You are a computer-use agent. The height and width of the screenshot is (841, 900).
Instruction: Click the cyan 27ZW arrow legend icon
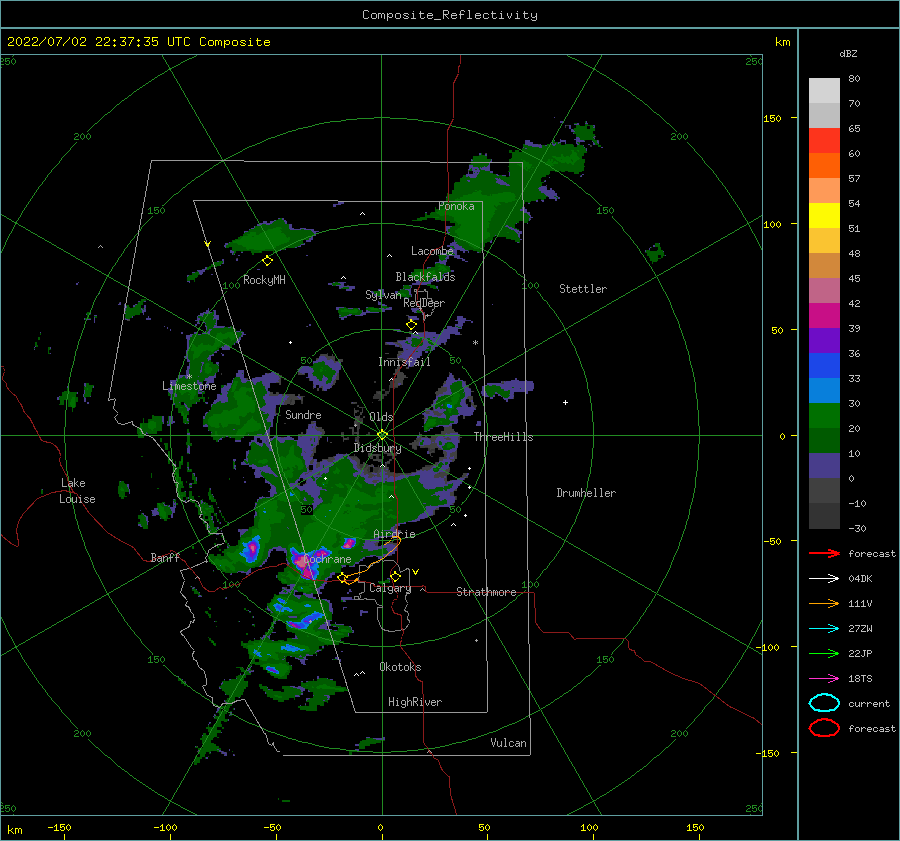click(824, 629)
